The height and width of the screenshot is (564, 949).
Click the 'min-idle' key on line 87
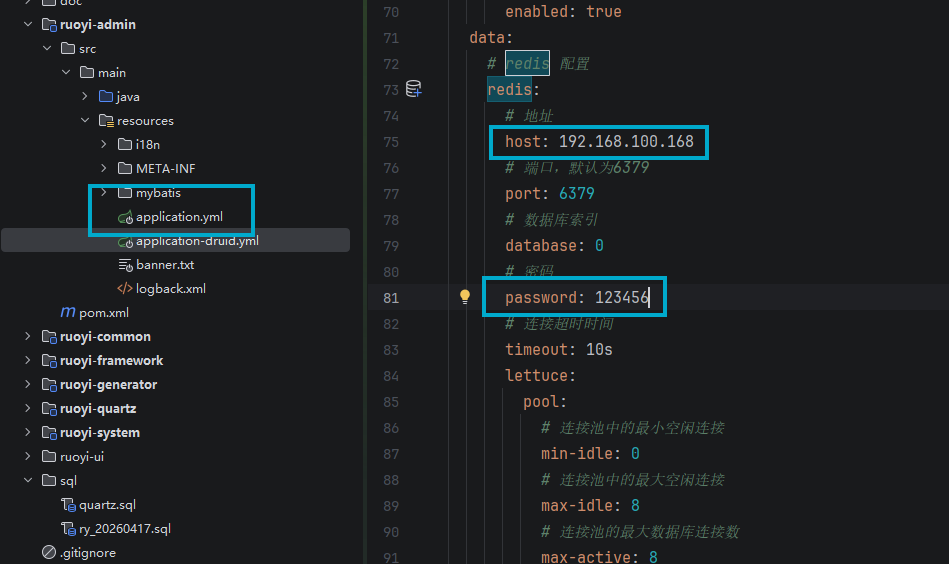[x=577, y=453]
